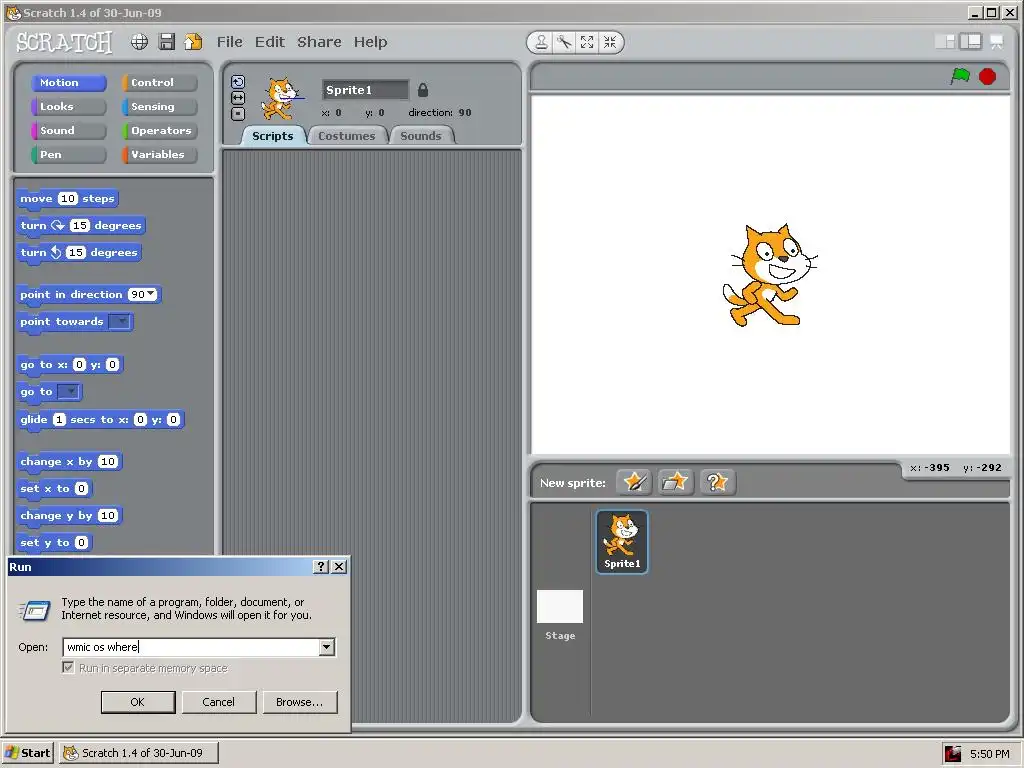Switch to the Scripts tab
The width and height of the screenshot is (1024, 768).
(x=272, y=136)
